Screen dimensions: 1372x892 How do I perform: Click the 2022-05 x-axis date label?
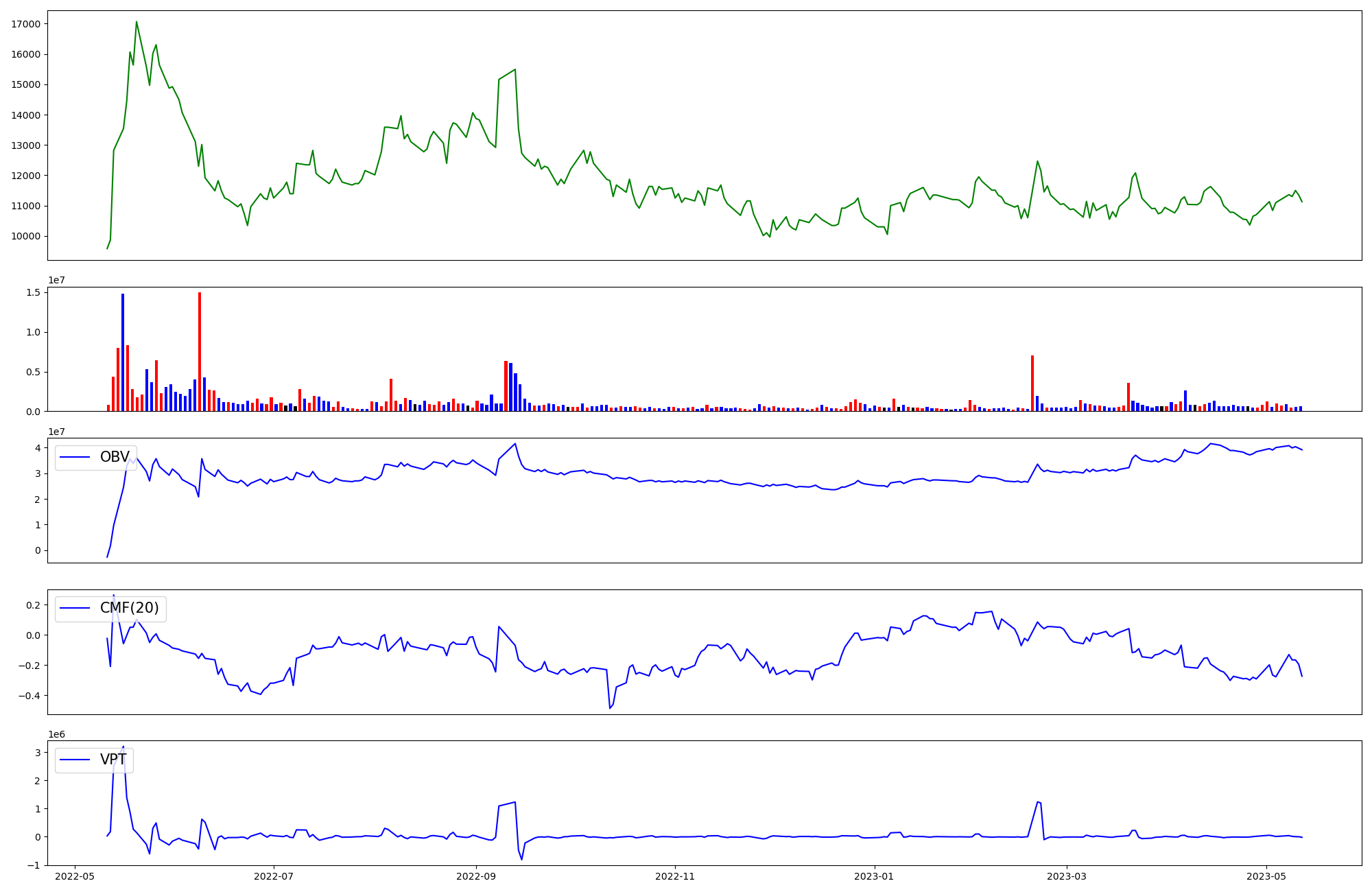pos(75,876)
